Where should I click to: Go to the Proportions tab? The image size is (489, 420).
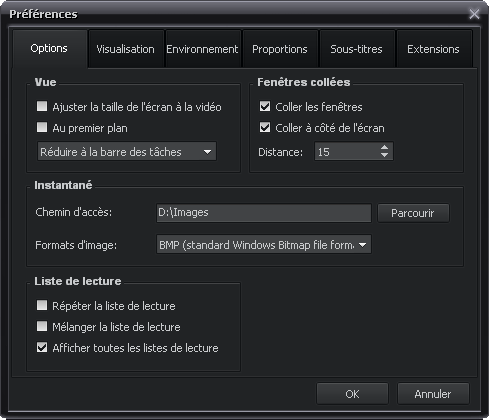(x=280, y=49)
